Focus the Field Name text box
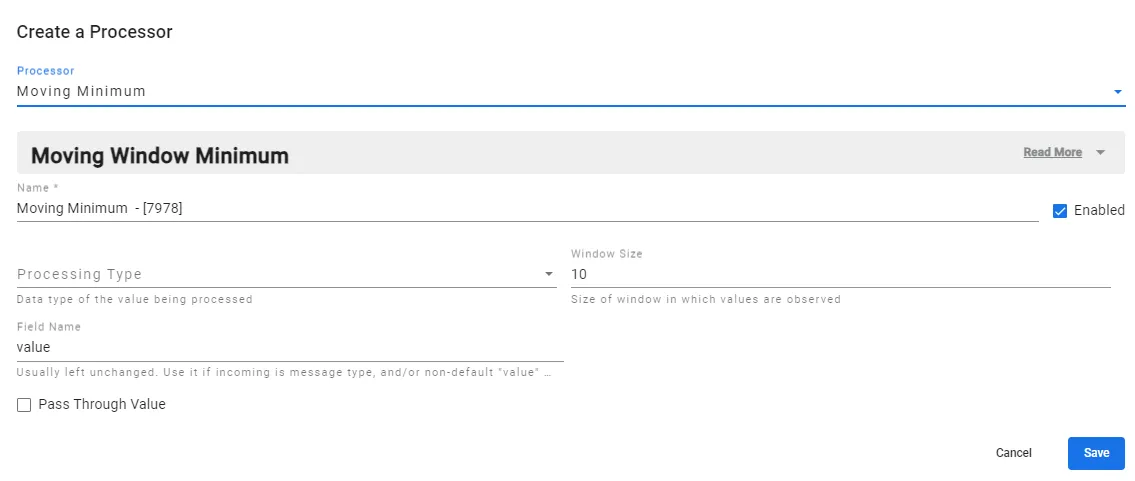The image size is (1135, 481). 289,347
